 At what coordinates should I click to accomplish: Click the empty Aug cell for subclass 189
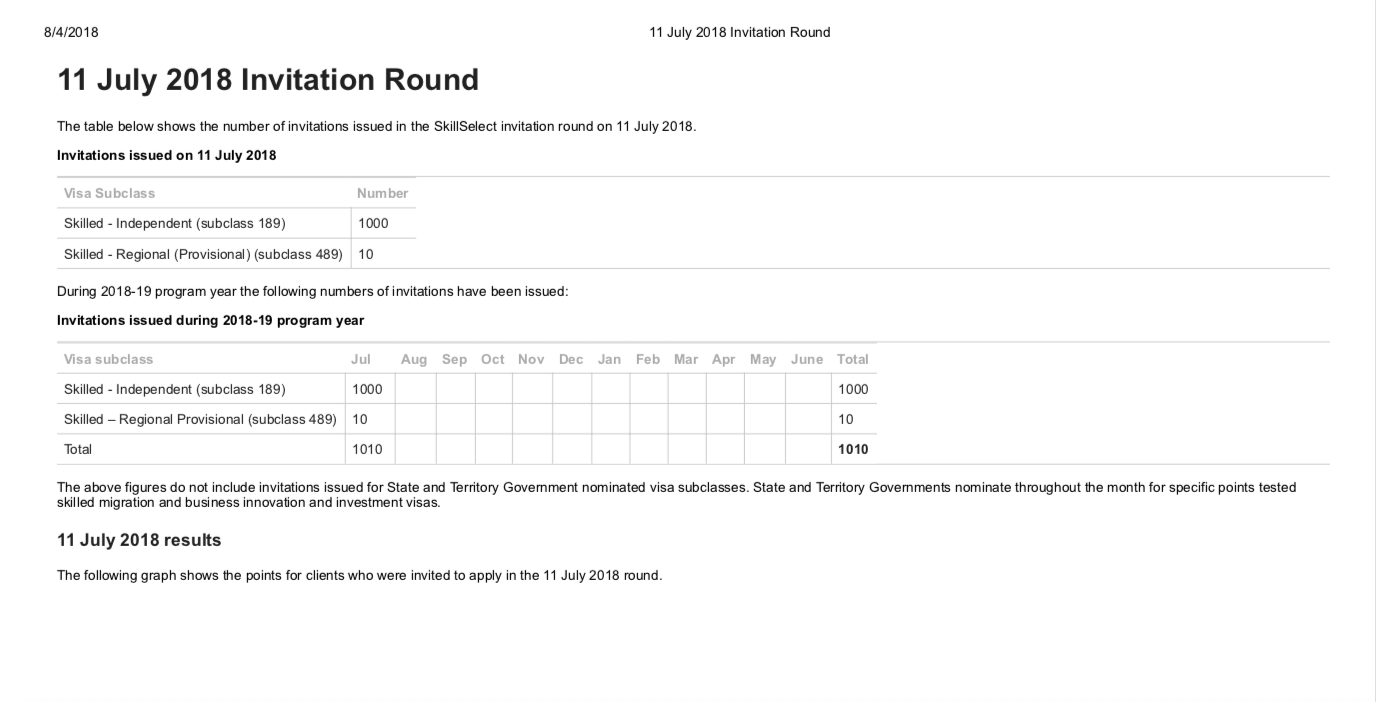415,389
